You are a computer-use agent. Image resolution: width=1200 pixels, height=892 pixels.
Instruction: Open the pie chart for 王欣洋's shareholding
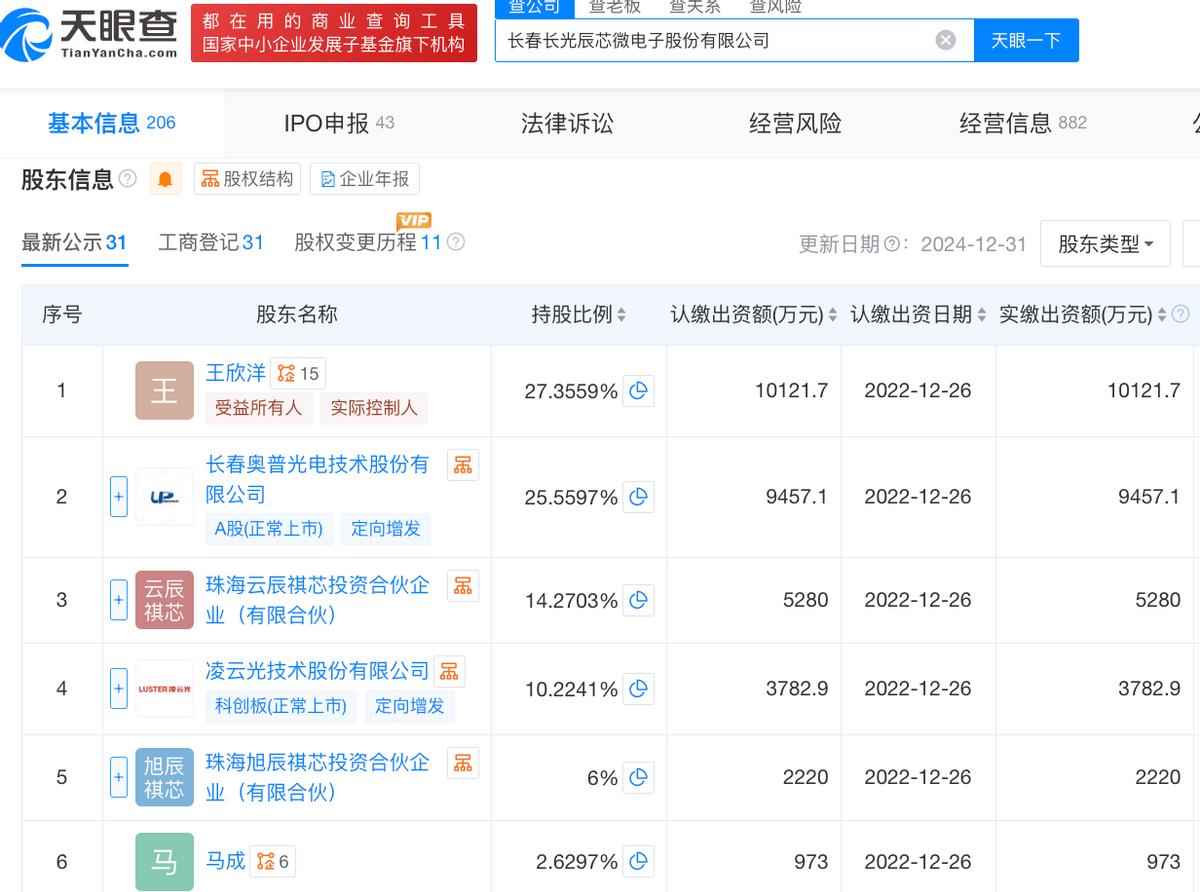tap(639, 392)
